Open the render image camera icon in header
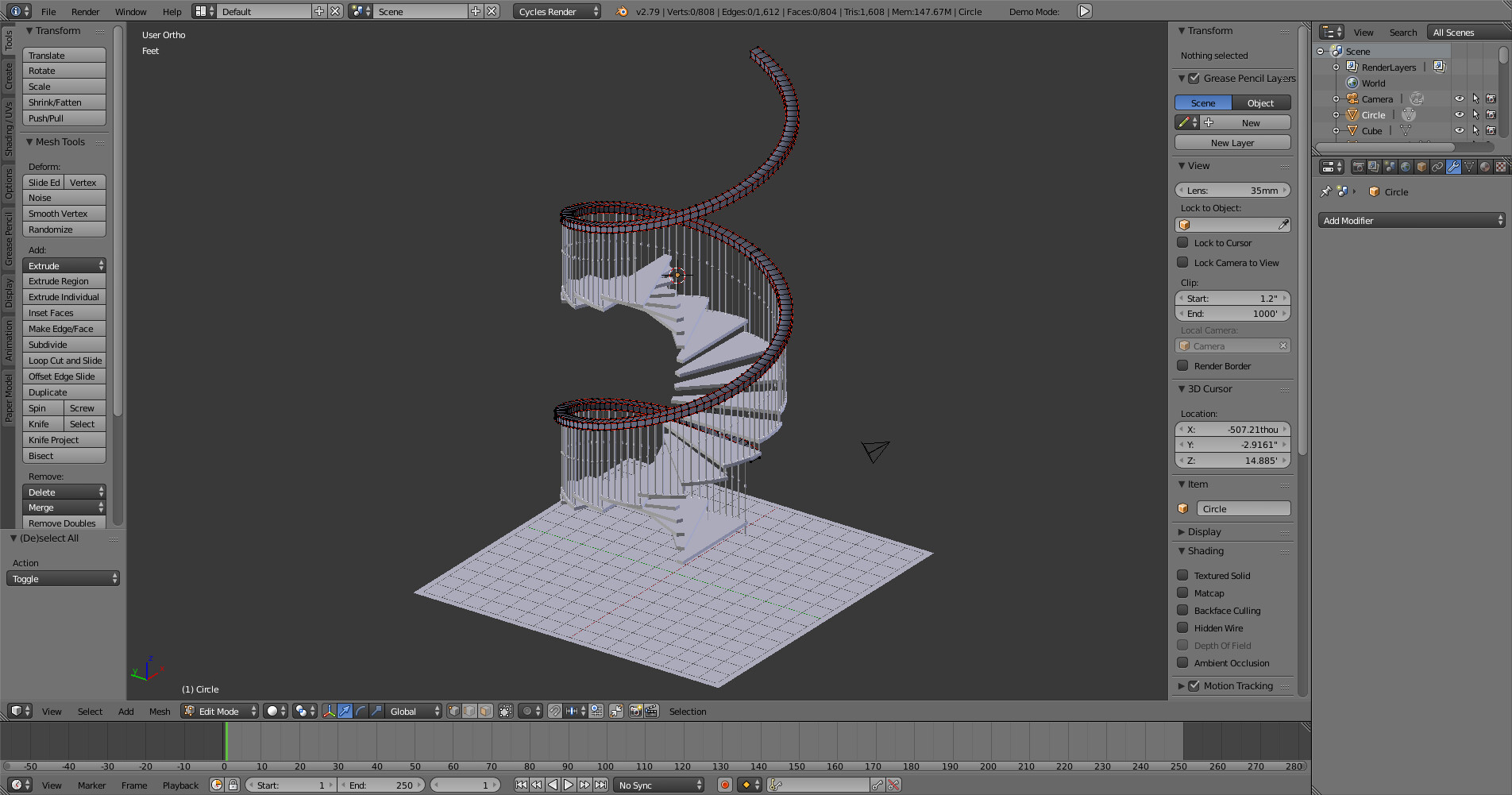Viewport: 1512px width, 795px height. pyautogui.click(x=636, y=711)
